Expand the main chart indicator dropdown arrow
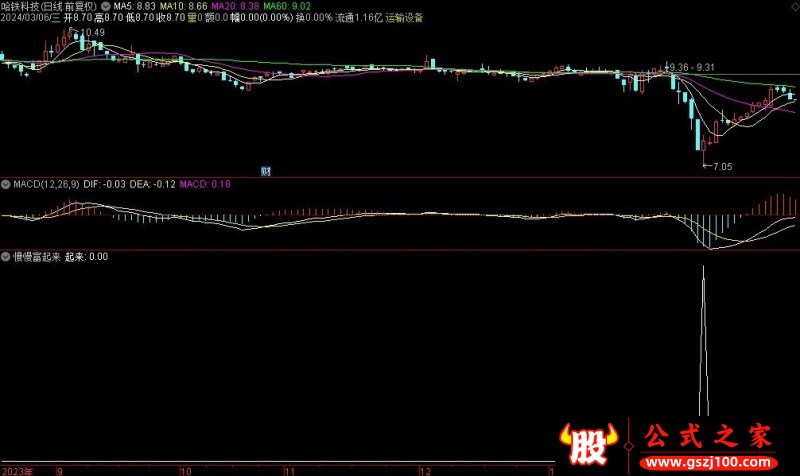Viewport: 800px width, 476px height. click(x=106, y=5)
